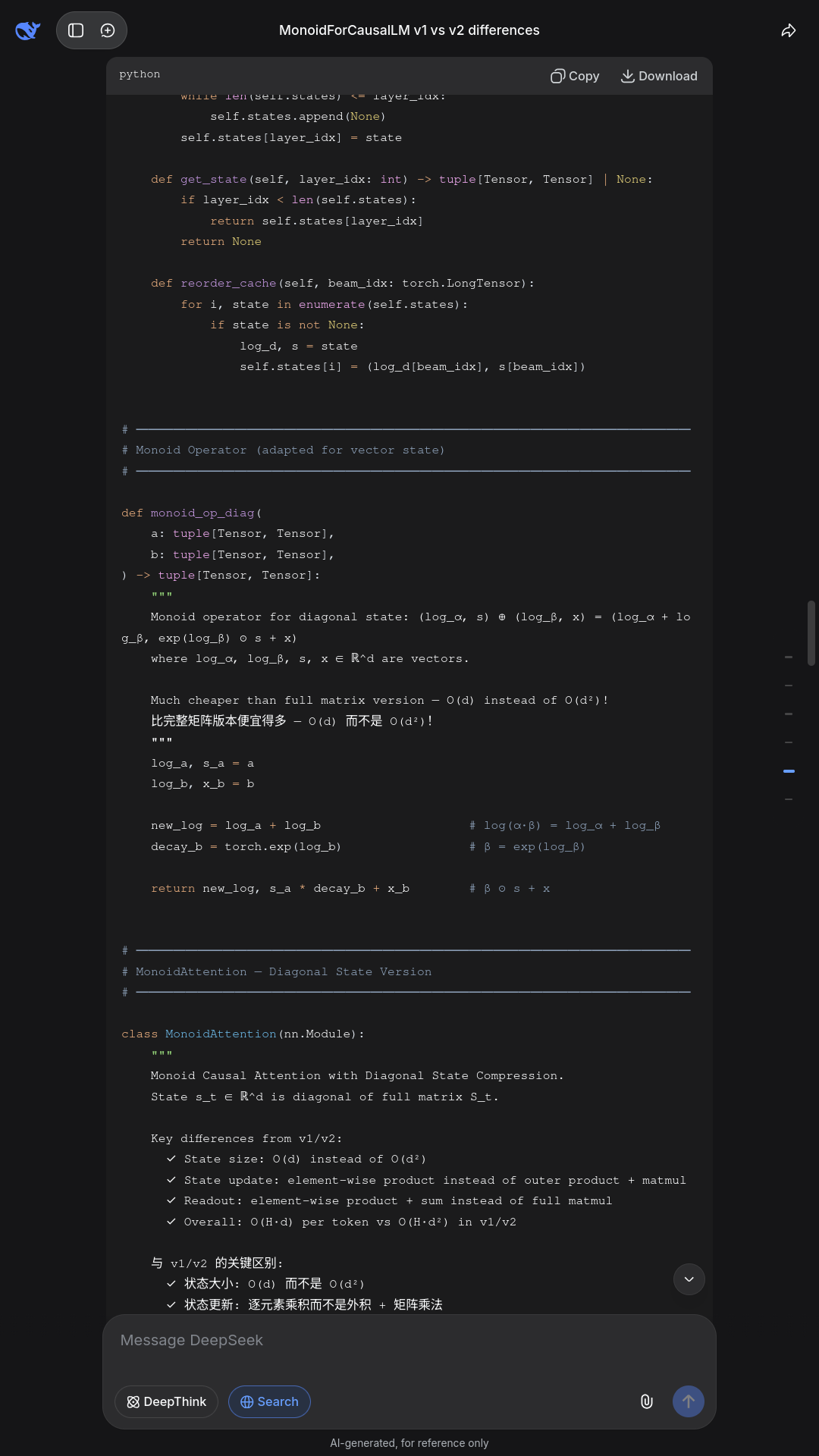Start a new chat with the plus bubble icon

(x=108, y=30)
